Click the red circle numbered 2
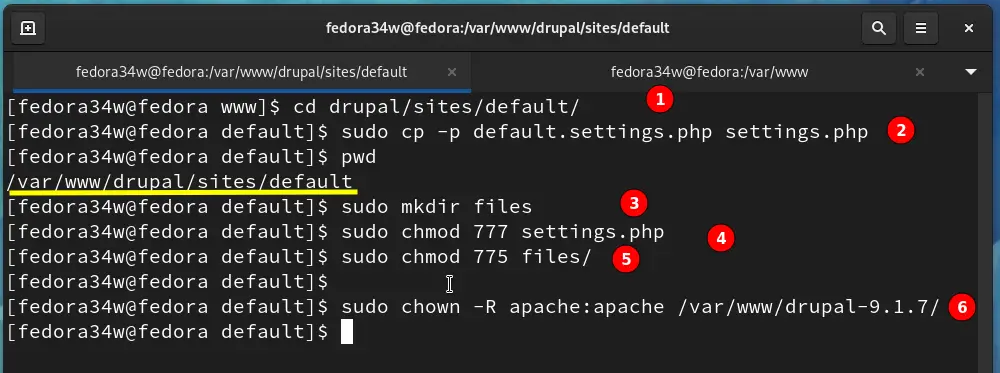Screen dimensions: 1000x373 (901, 131)
